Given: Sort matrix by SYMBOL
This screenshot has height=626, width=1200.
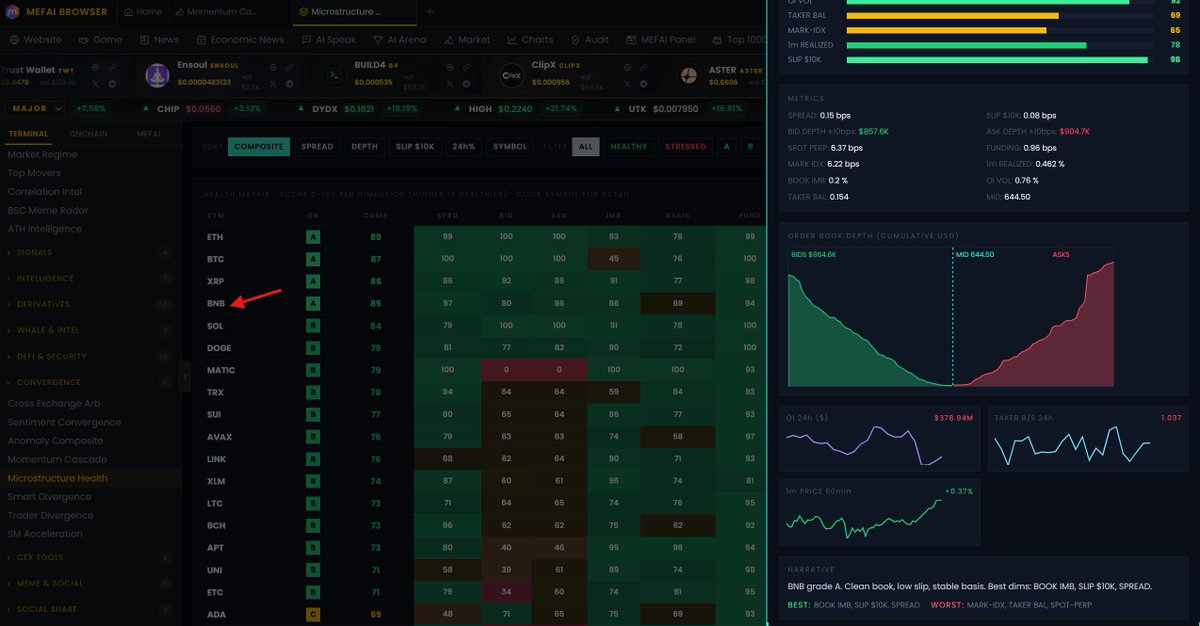Looking at the screenshot, I should click(510, 146).
